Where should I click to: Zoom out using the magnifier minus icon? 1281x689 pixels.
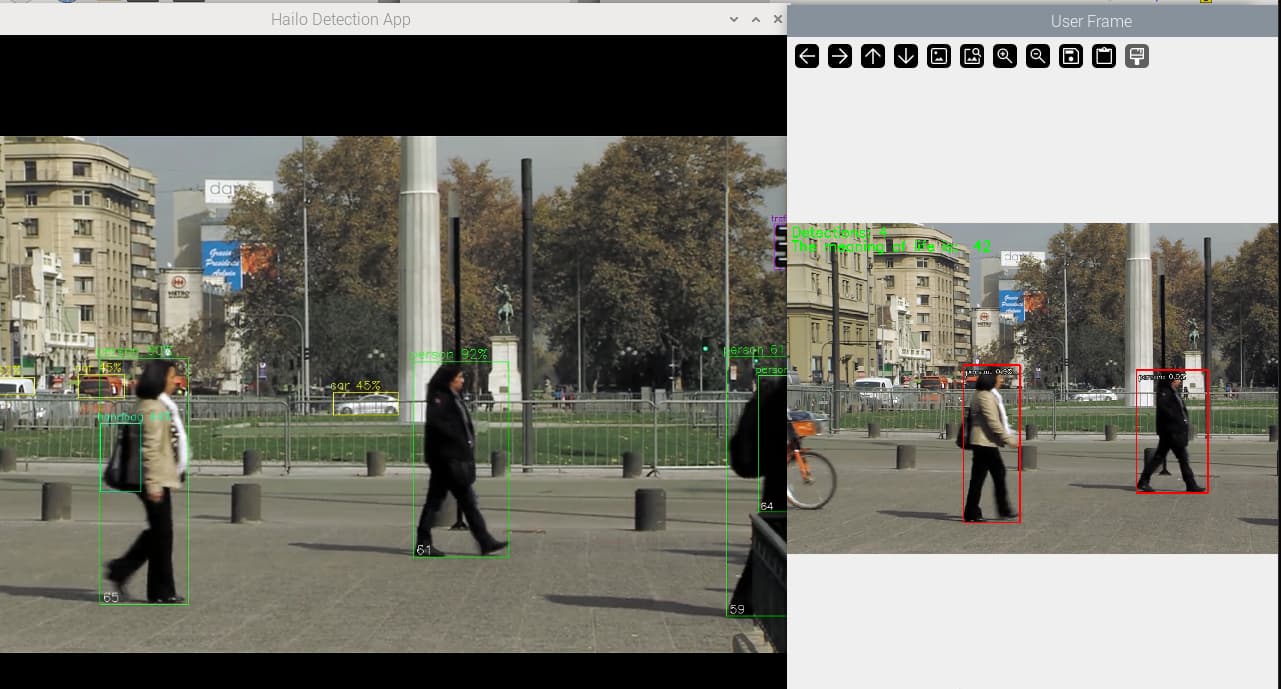pos(1038,56)
